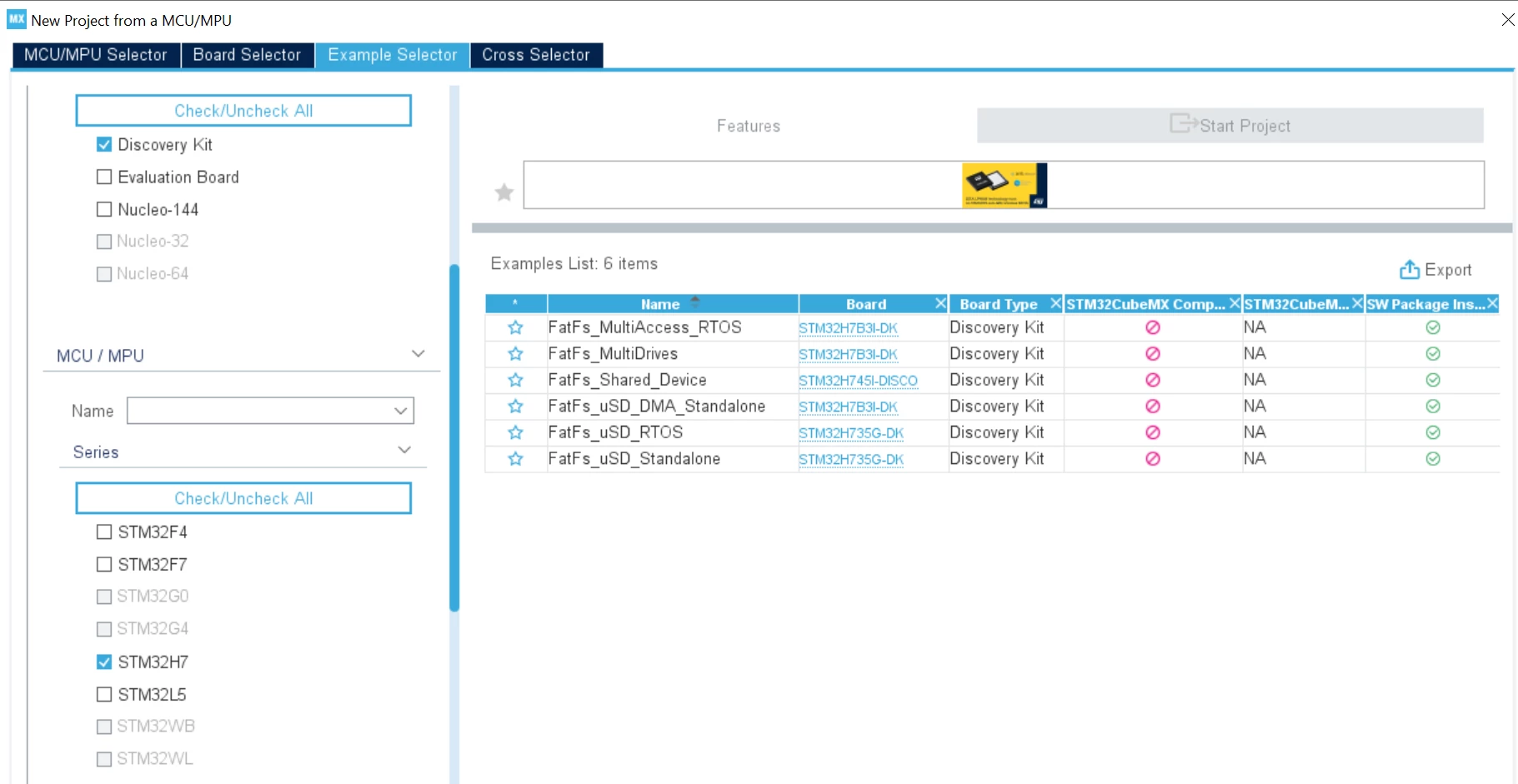Click package installed checkmark for FatFs_uSD_DMA_Standalone

(x=1433, y=407)
